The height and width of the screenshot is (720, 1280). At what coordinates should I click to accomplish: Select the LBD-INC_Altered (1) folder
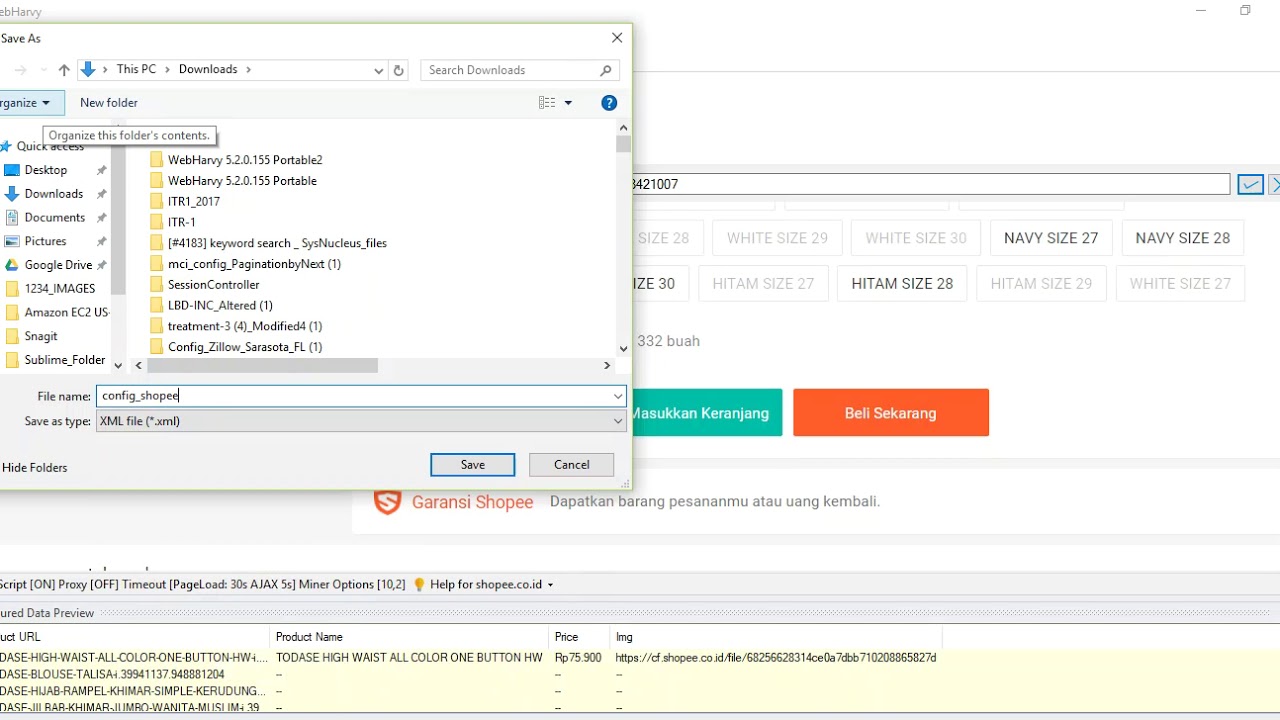click(220, 305)
